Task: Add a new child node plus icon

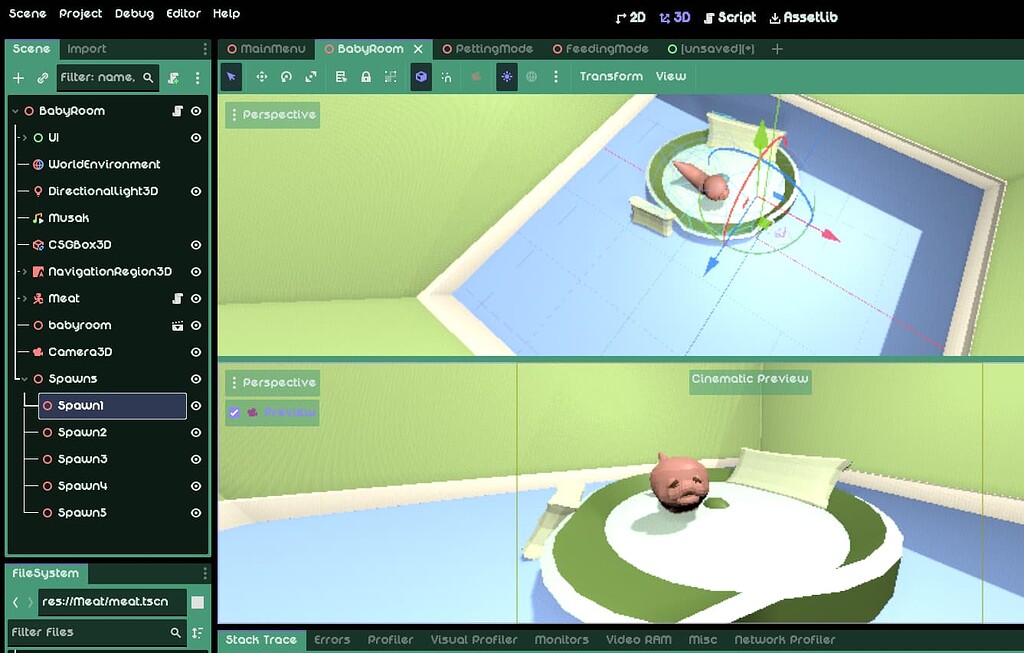Action: click(18, 78)
